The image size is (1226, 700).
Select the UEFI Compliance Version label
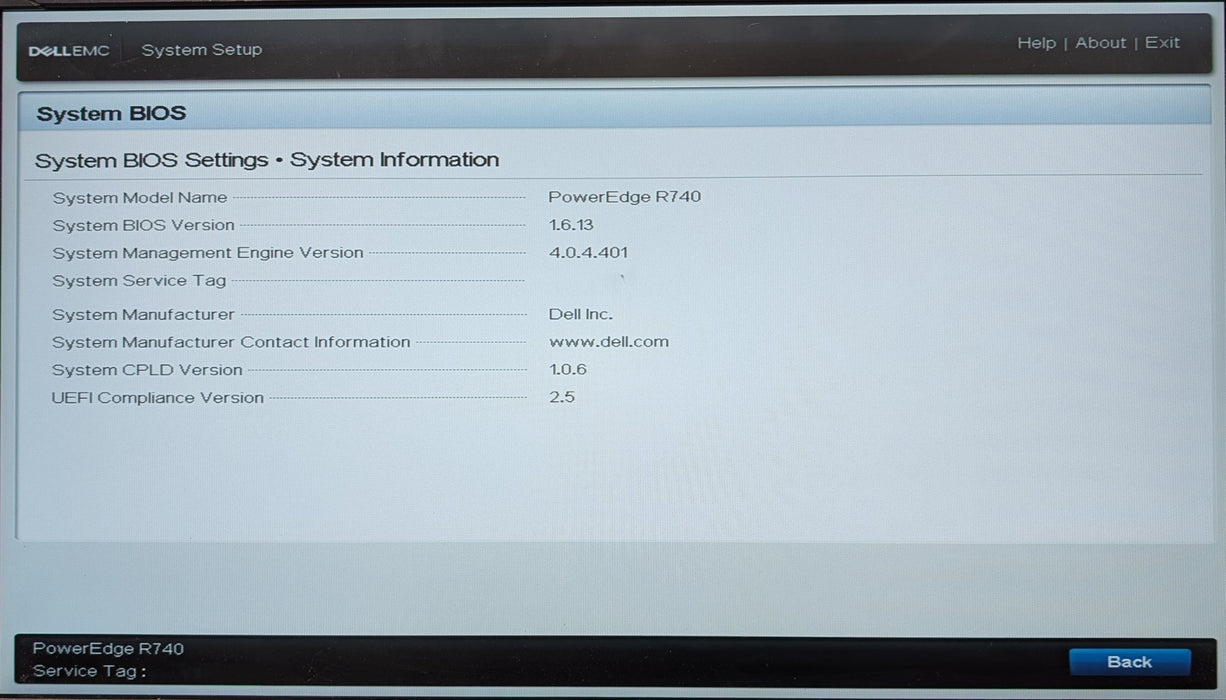[x=158, y=398]
